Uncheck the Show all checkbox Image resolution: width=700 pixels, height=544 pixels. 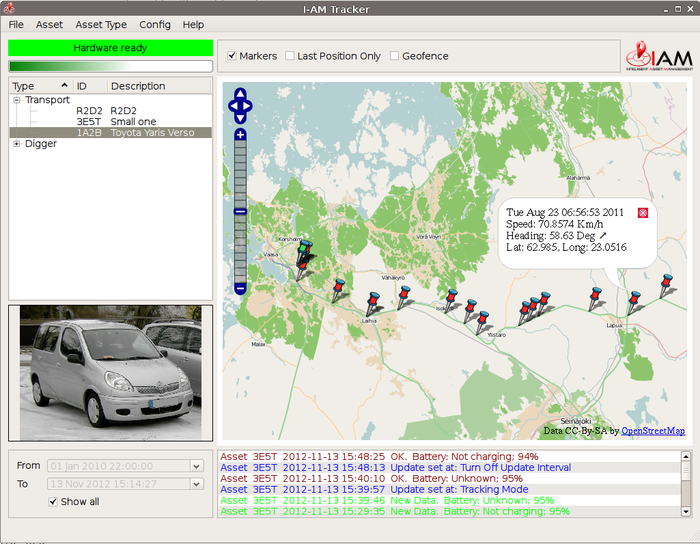pos(53,502)
